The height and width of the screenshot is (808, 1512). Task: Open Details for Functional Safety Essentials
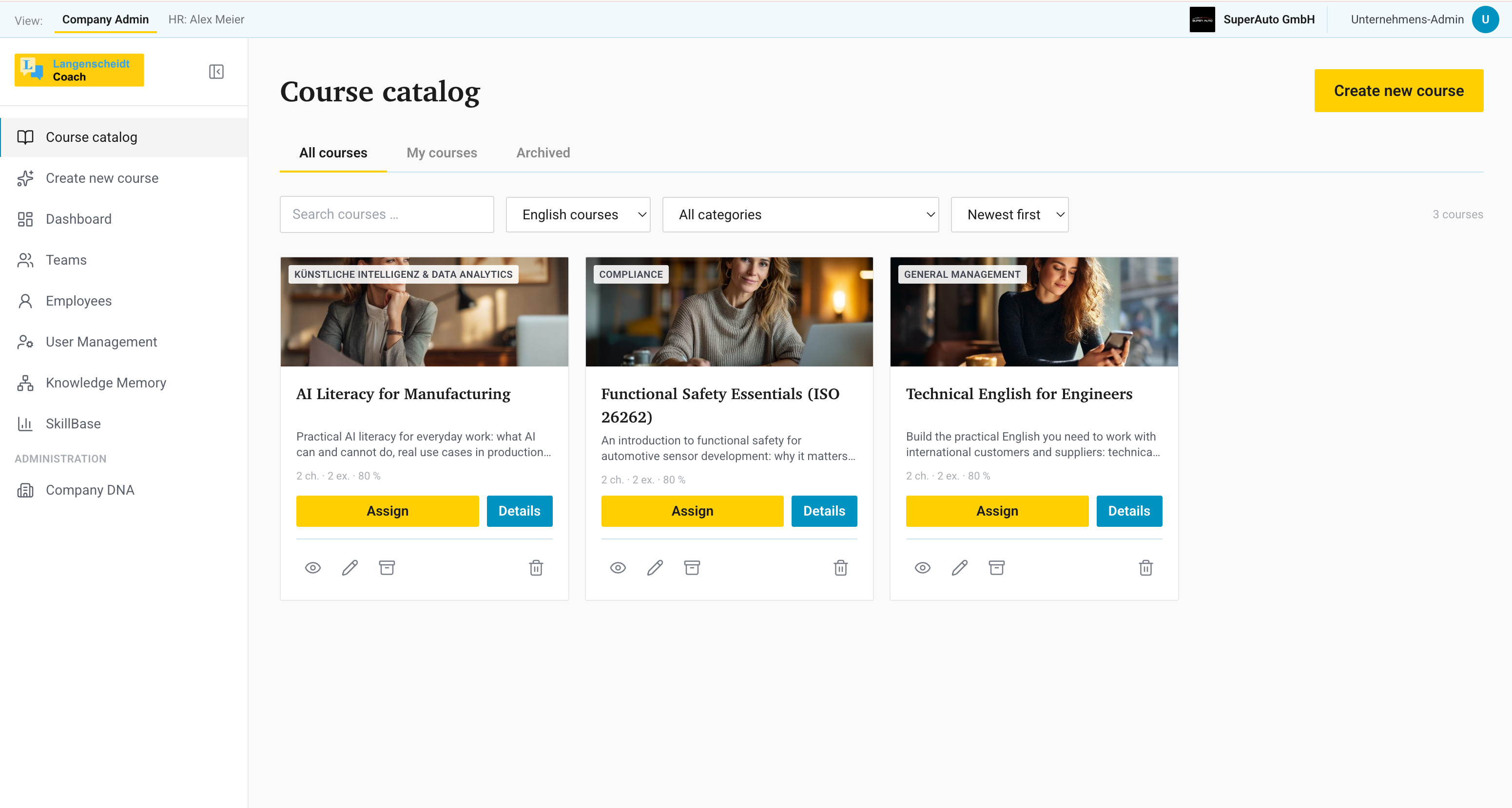(x=824, y=511)
